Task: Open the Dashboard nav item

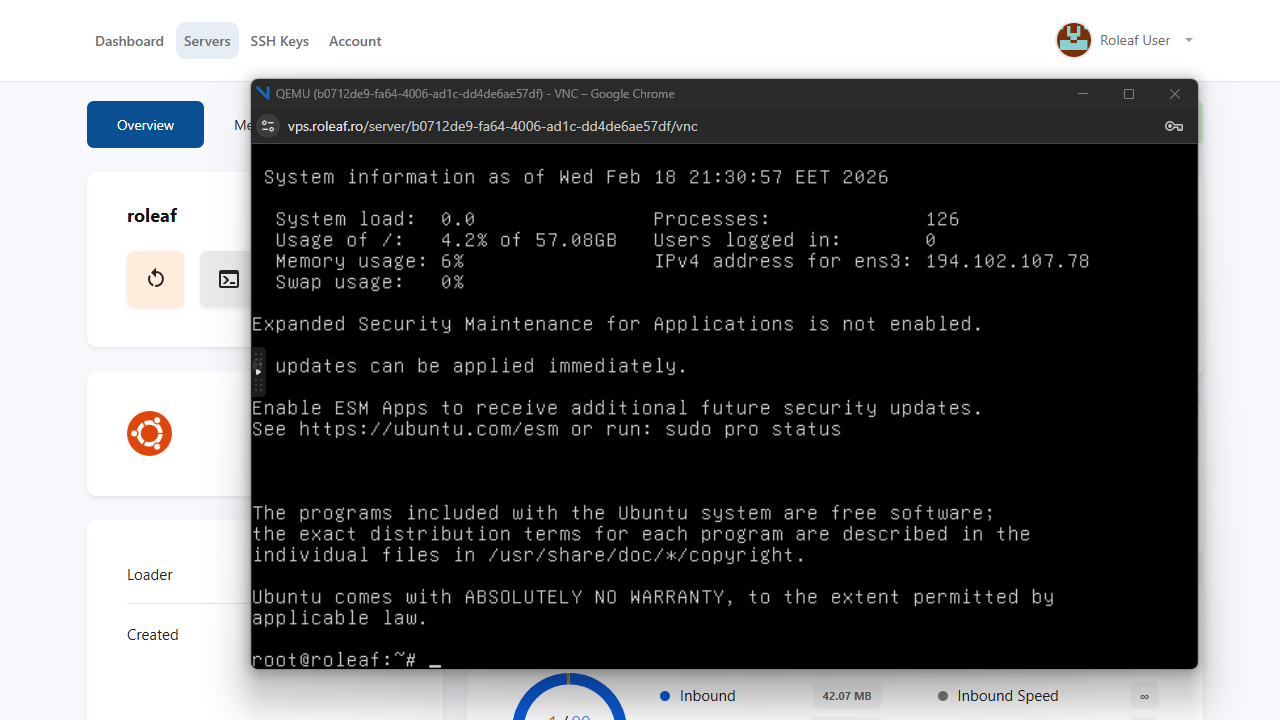Action: (x=129, y=41)
